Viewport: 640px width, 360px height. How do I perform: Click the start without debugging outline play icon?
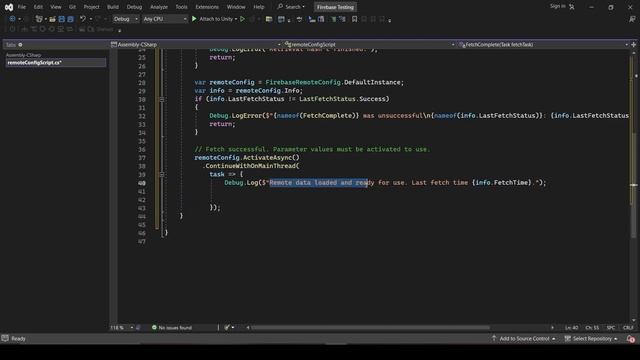click(x=242, y=19)
